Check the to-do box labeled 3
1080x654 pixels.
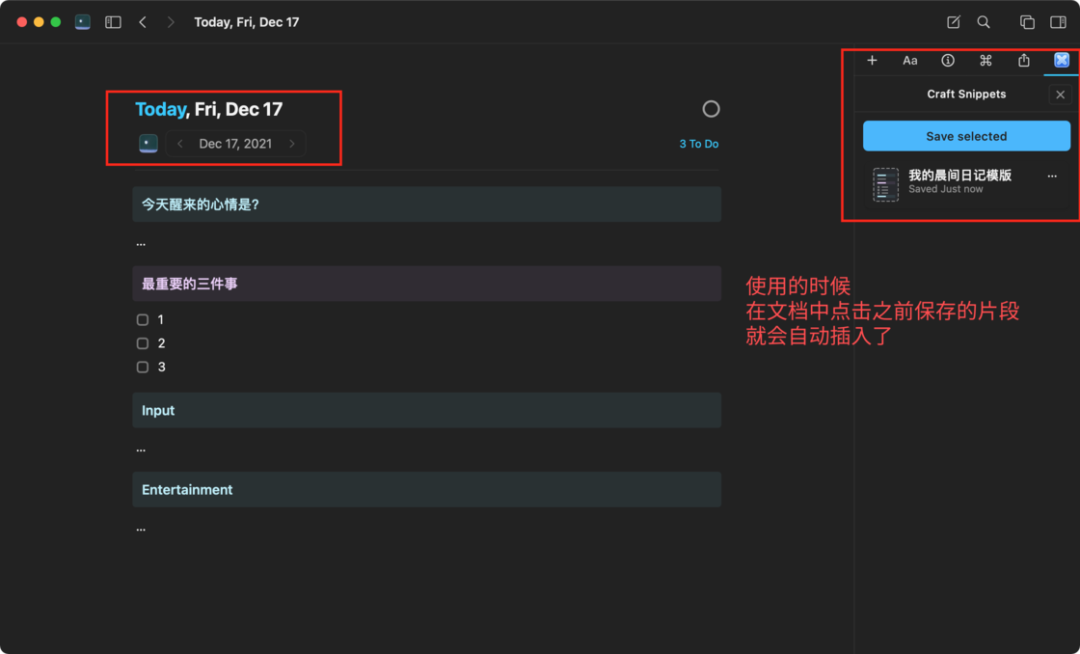[142, 367]
